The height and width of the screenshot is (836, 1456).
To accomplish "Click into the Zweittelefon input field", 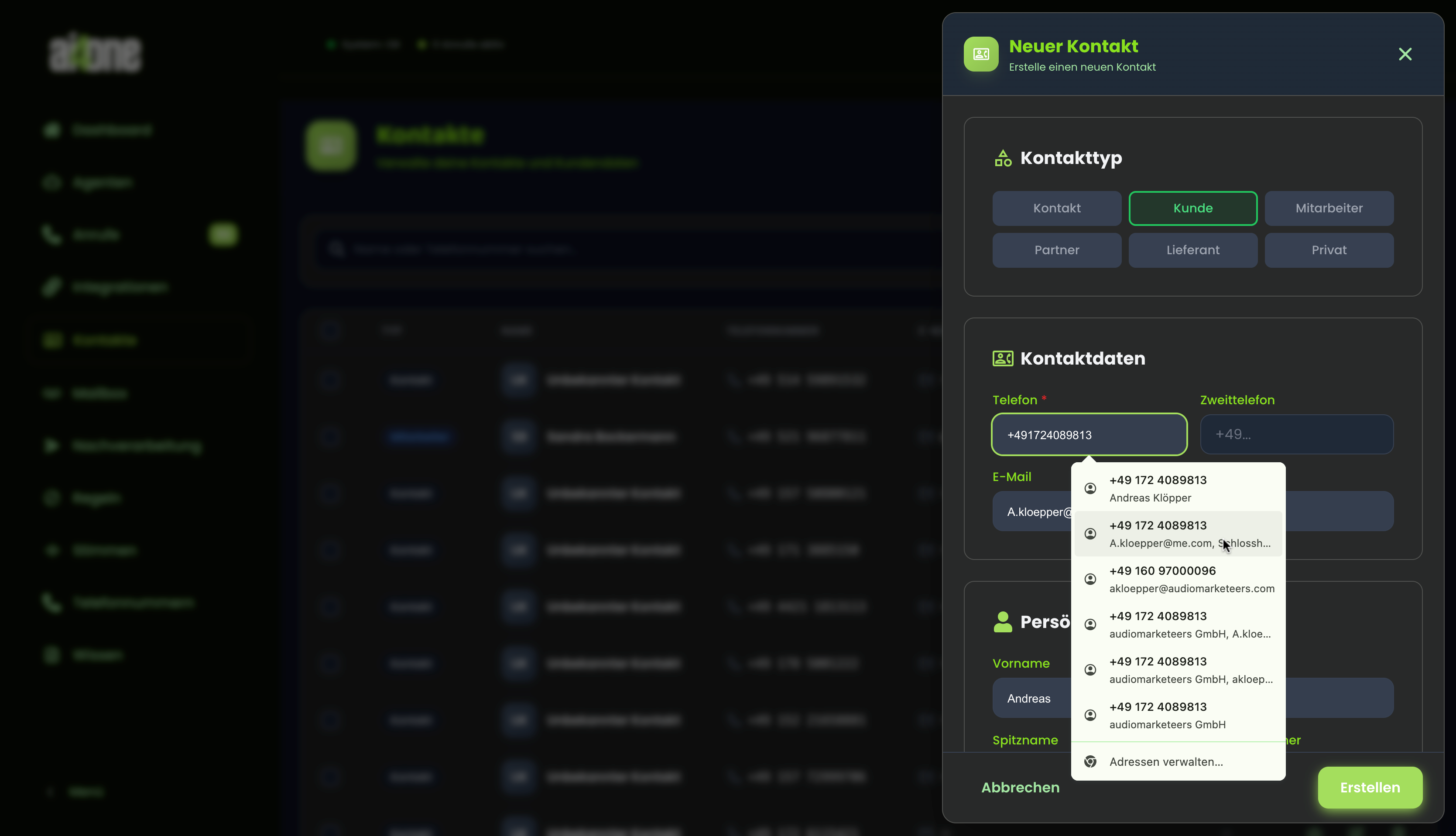I will point(1297,434).
